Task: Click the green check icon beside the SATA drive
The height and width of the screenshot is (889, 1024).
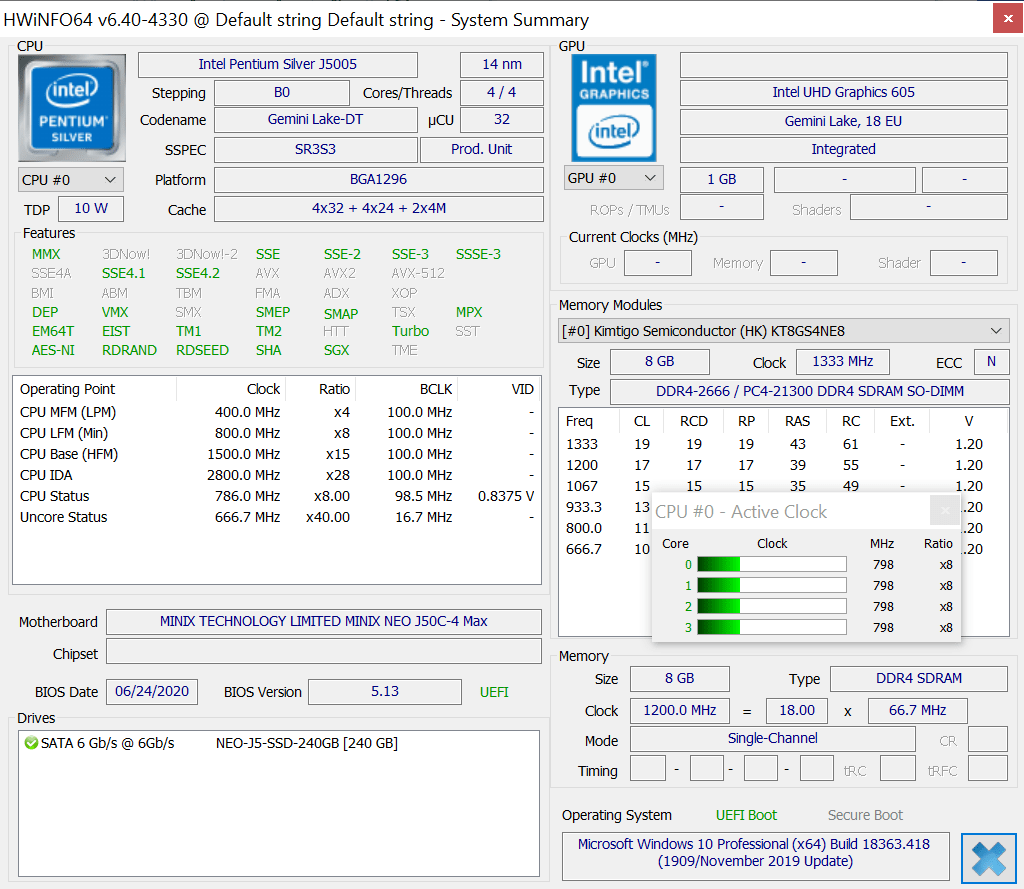Action: click(x=31, y=743)
